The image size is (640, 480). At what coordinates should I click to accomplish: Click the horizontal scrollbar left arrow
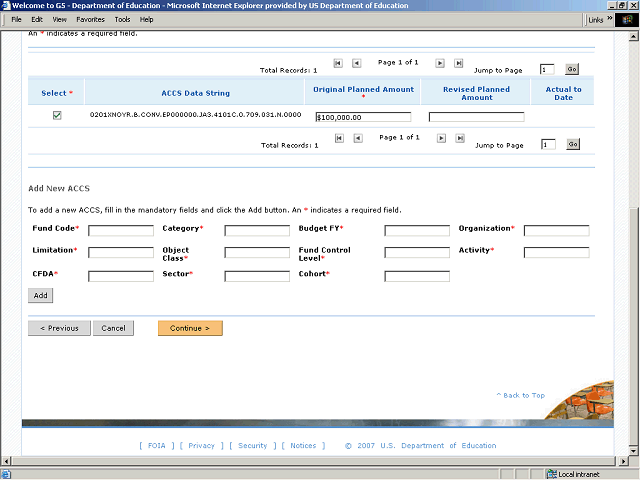click(x=6, y=461)
